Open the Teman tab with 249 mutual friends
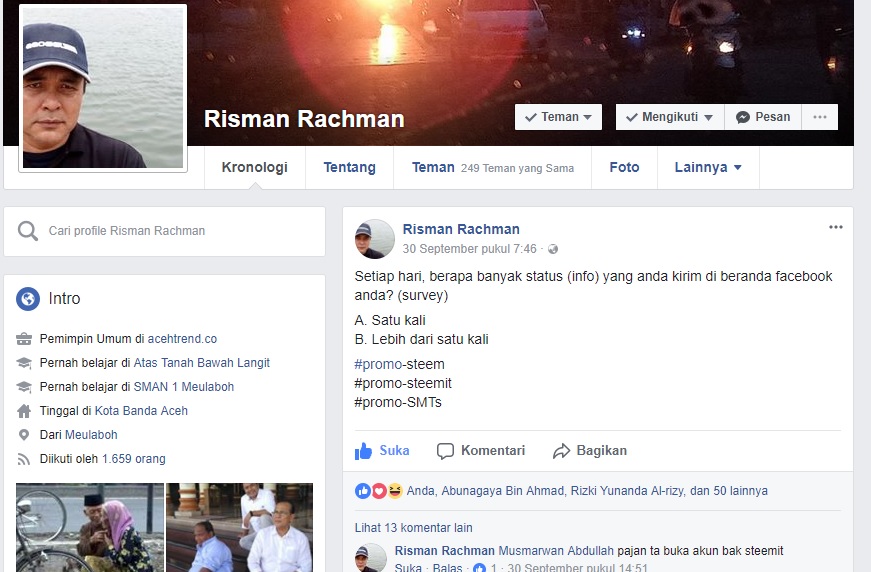871x572 pixels. pos(493,167)
